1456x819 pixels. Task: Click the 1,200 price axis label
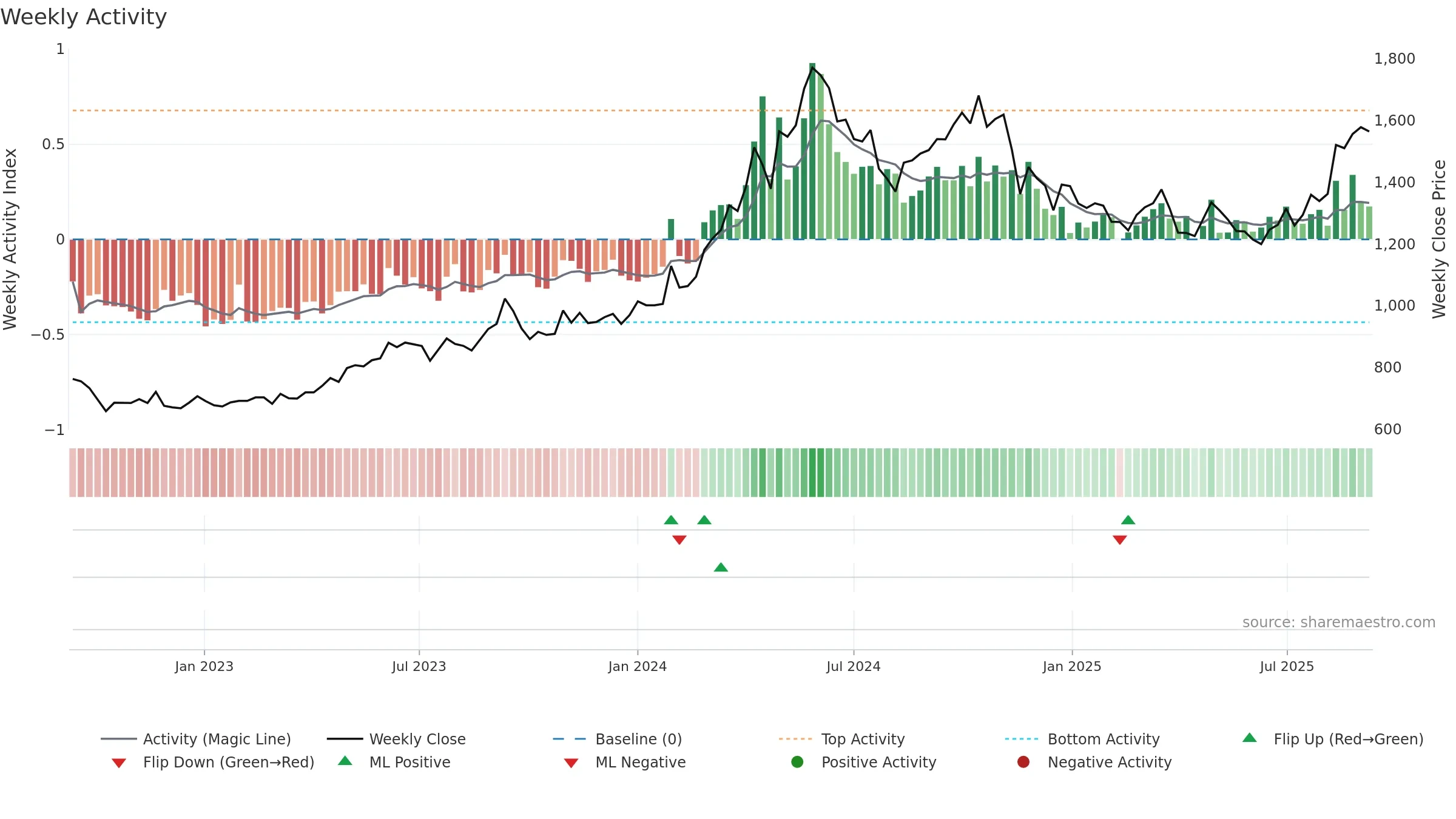click(1394, 244)
